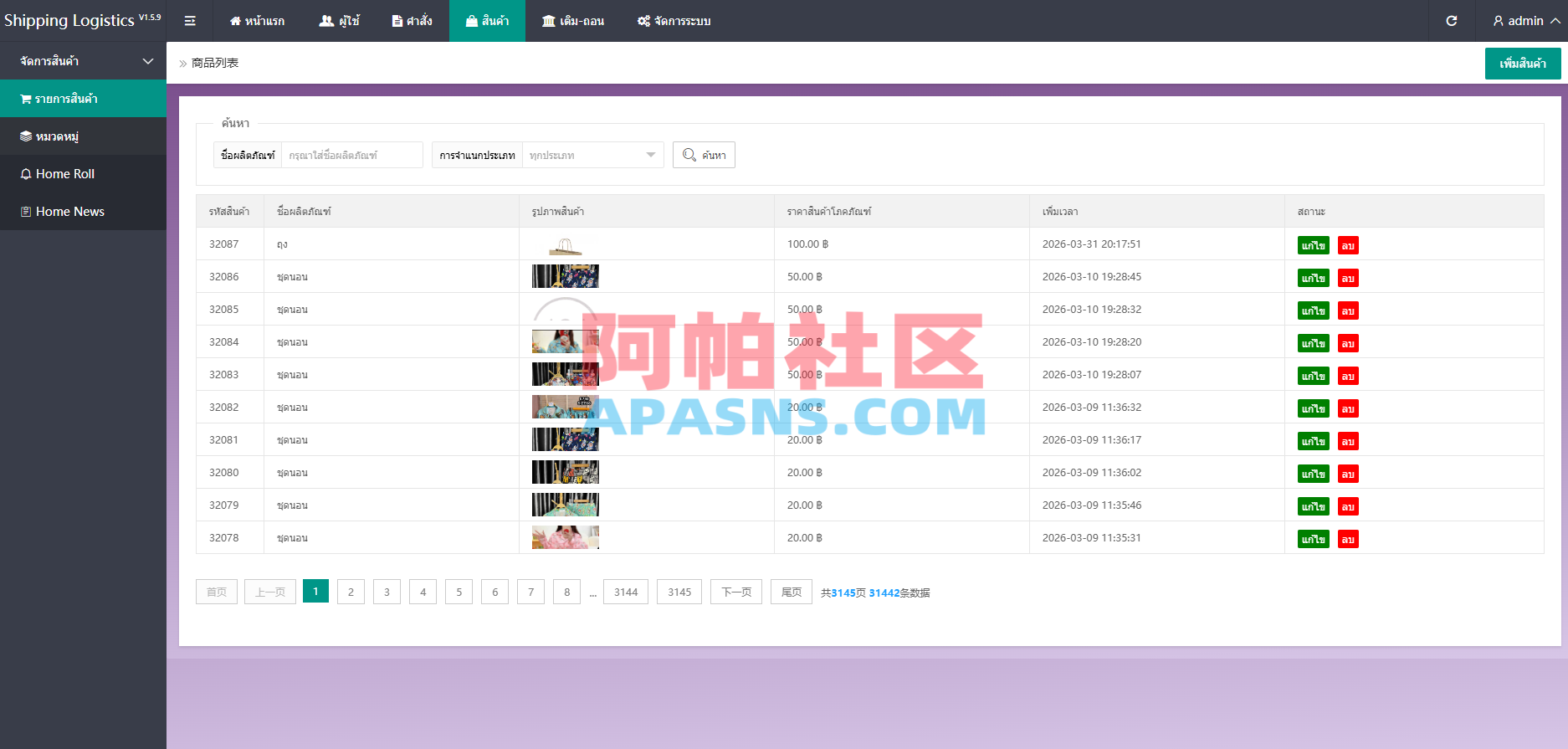This screenshot has width=1568, height=749.
Task: Open the product image thumbnail for 32086
Action: click(566, 276)
